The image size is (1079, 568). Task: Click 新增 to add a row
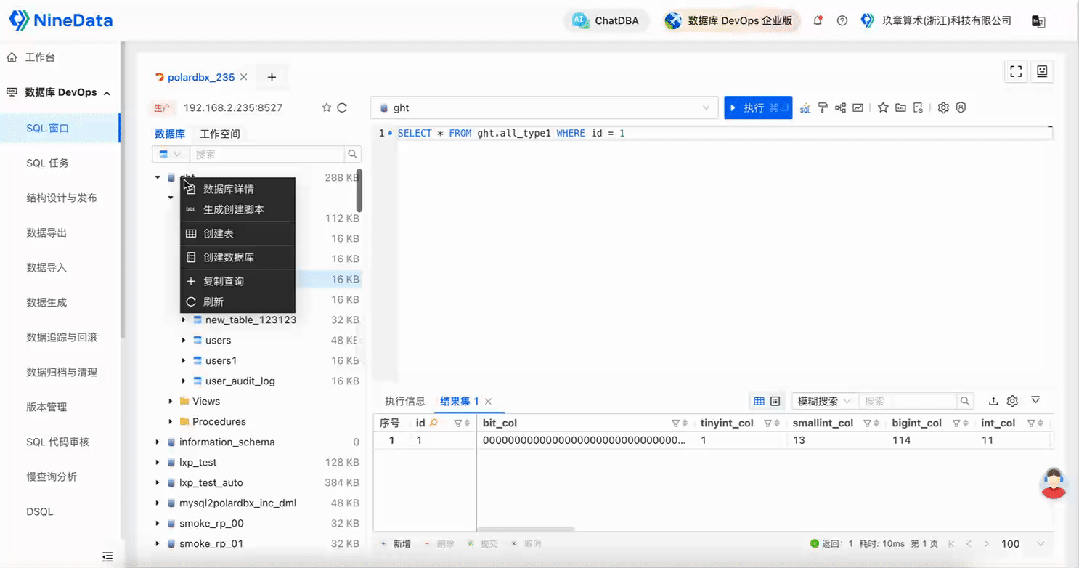(x=396, y=544)
